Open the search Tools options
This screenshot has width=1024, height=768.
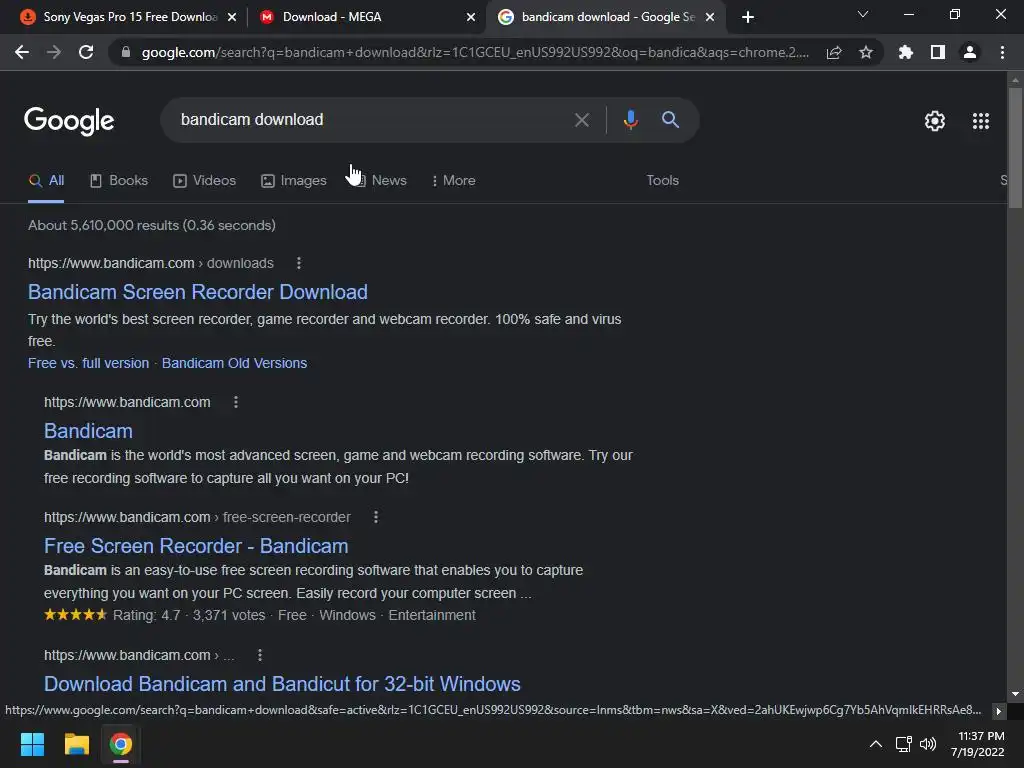662,180
